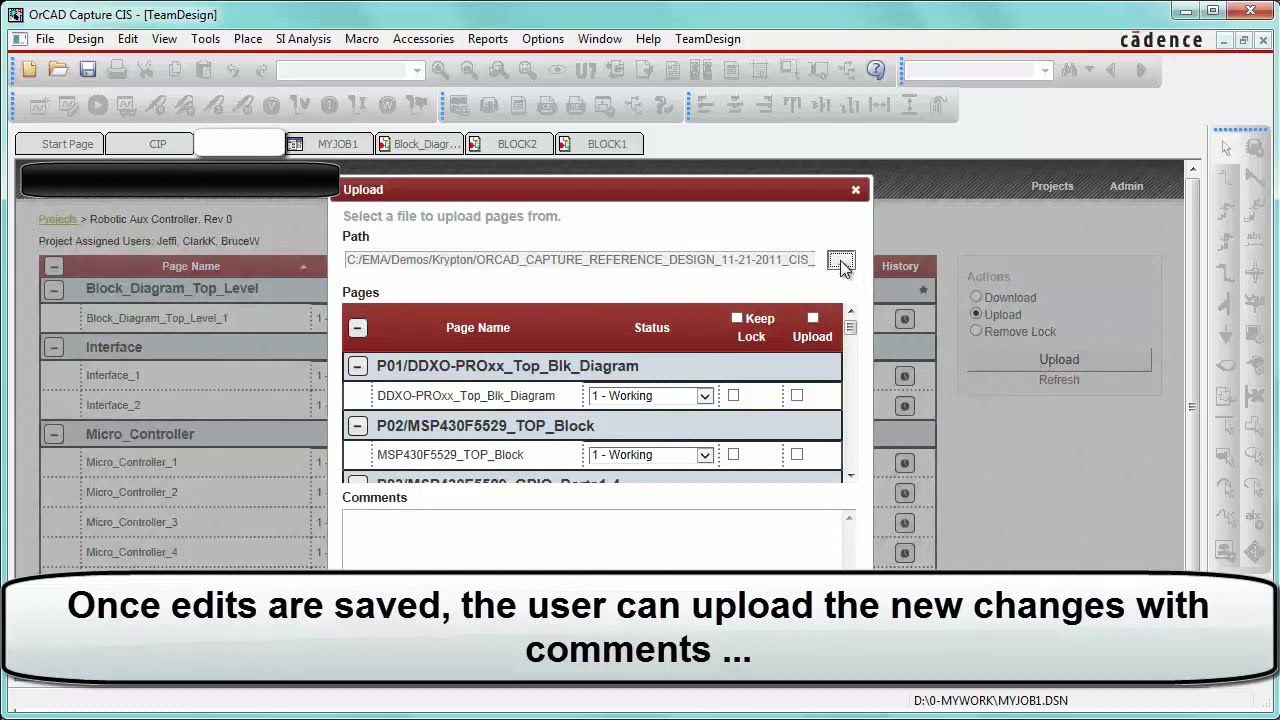Open history icon for Interface_1 row
The height and width of the screenshot is (720, 1280).
click(905, 376)
